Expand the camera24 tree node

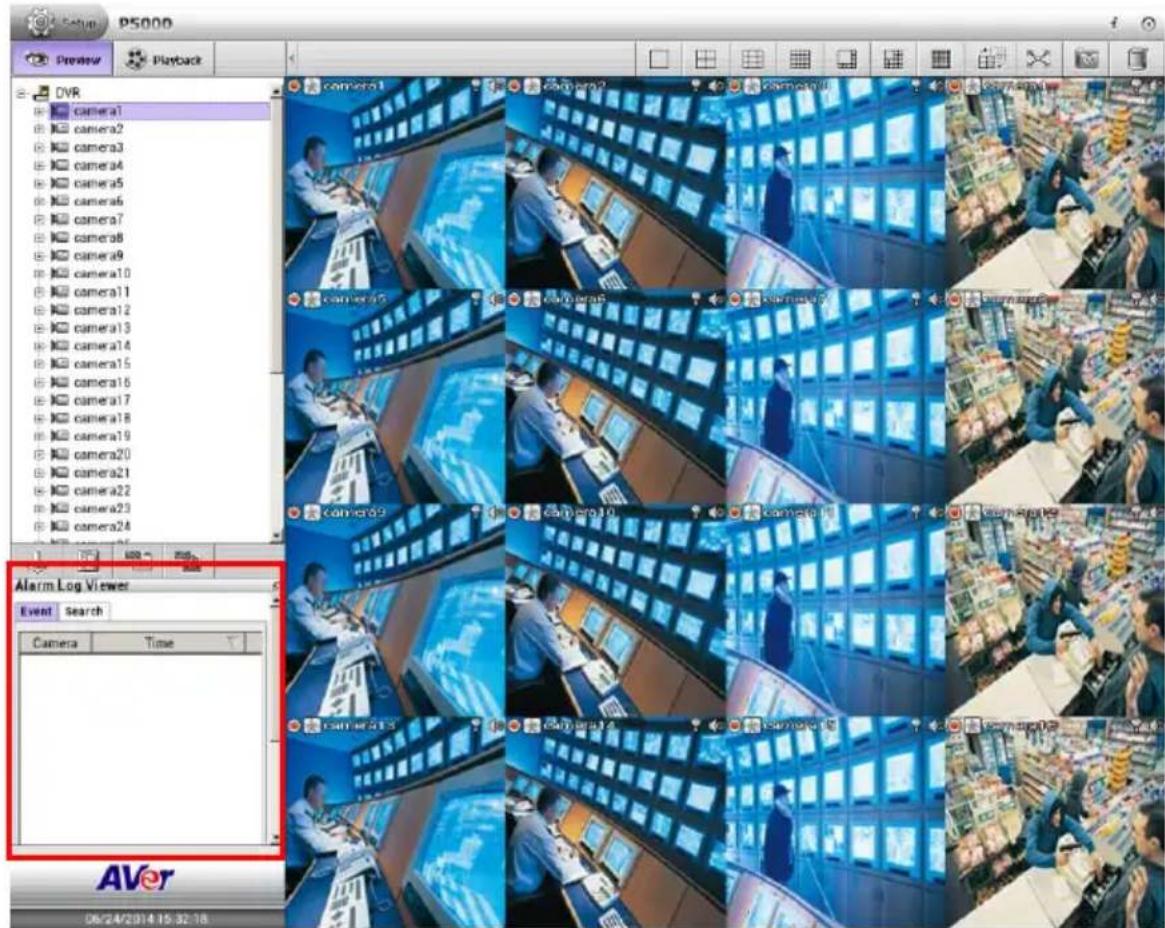[x=39, y=526]
